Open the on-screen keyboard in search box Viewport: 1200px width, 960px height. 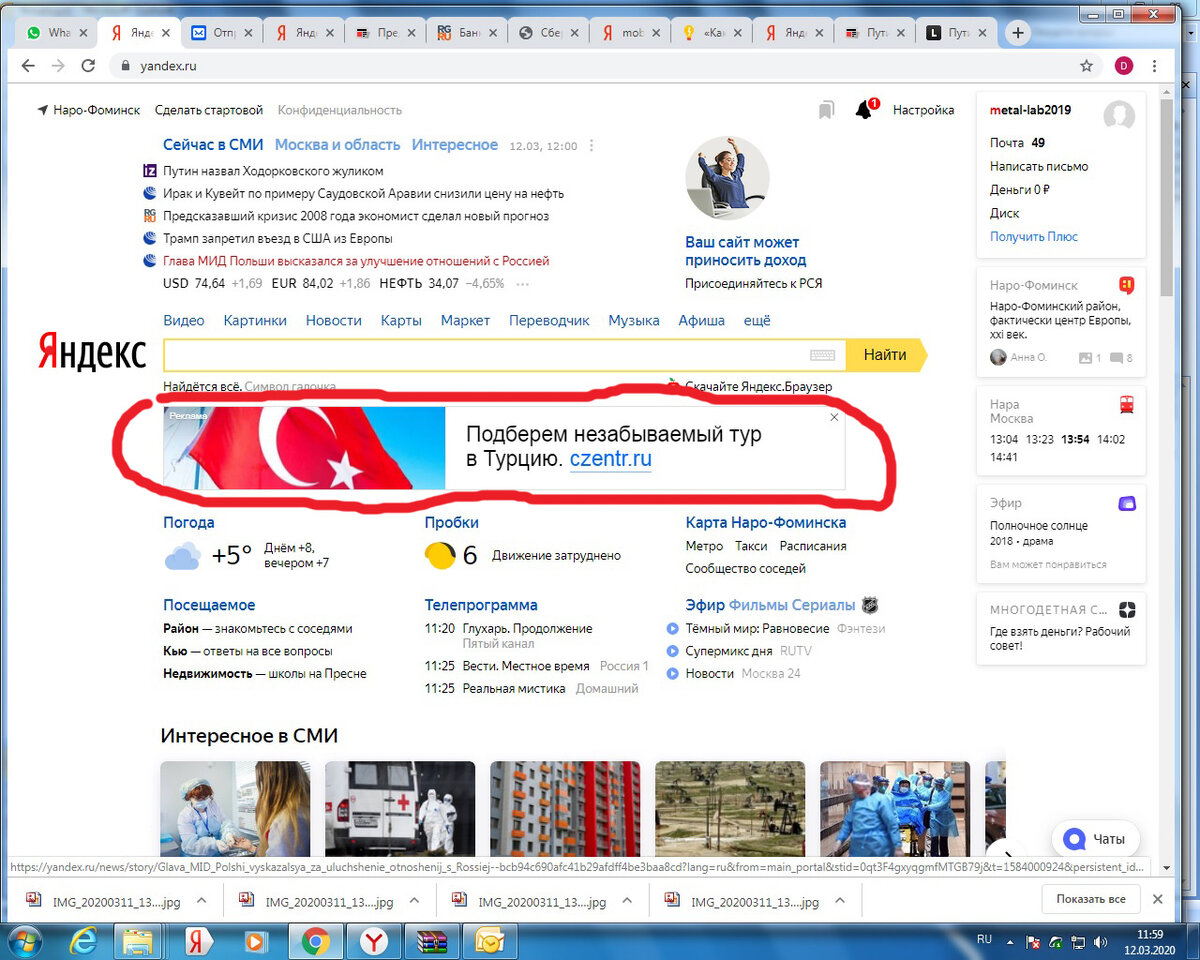(x=823, y=355)
